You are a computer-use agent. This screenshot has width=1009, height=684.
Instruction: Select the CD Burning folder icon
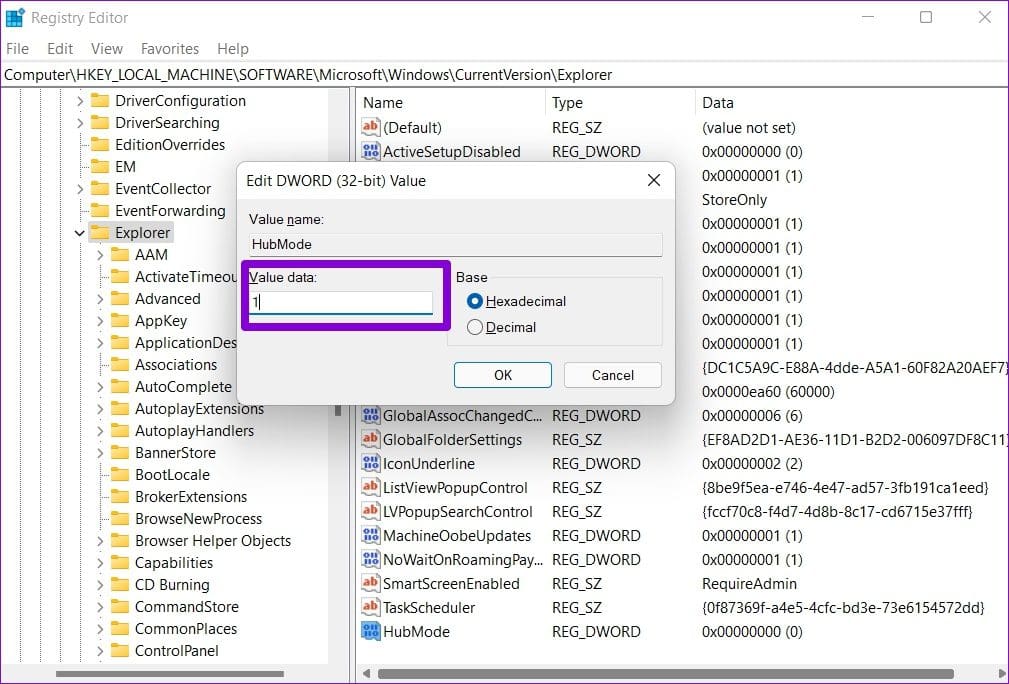(x=120, y=585)
